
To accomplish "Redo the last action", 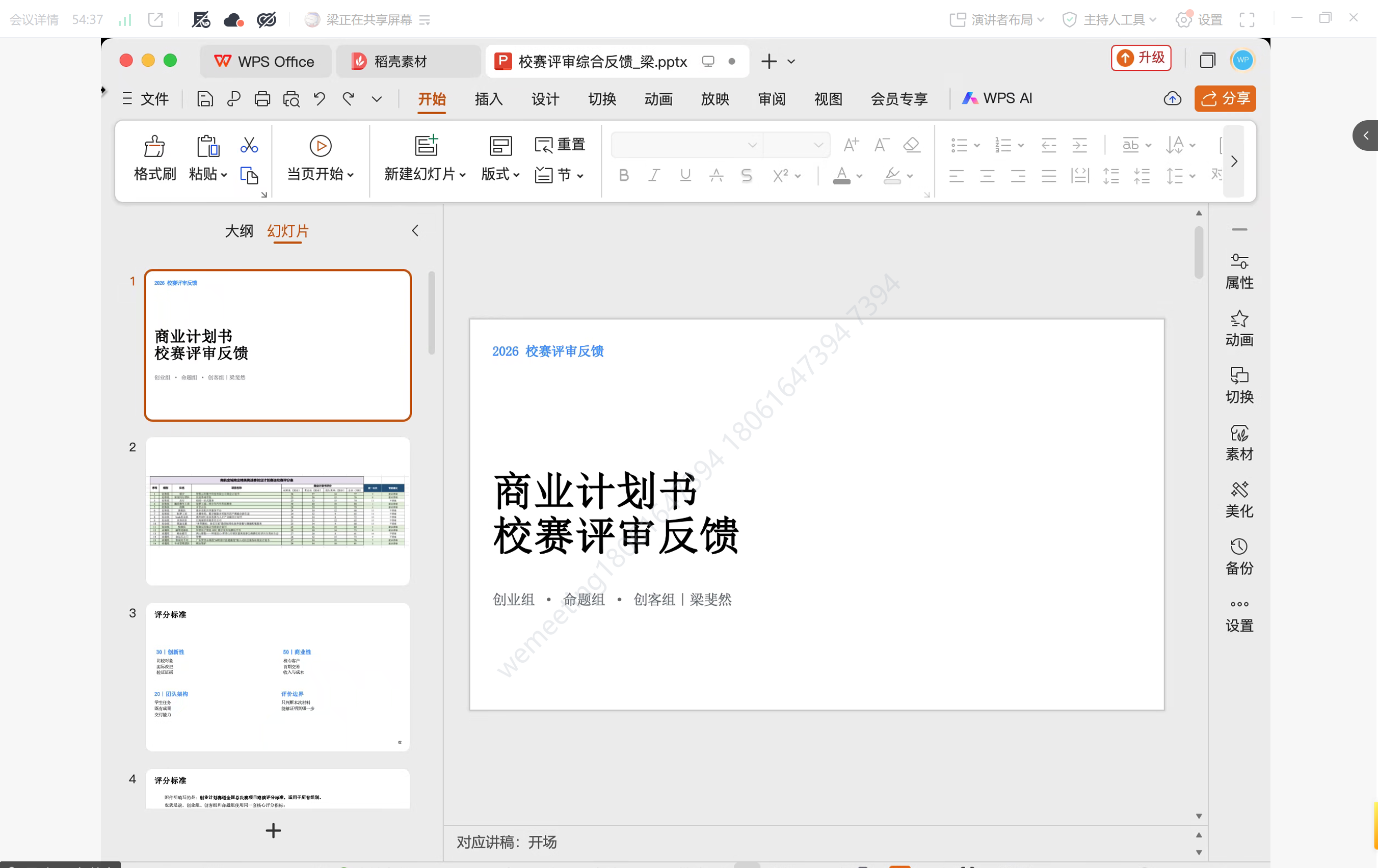I will pyautogui.click(x=348, y=99).
